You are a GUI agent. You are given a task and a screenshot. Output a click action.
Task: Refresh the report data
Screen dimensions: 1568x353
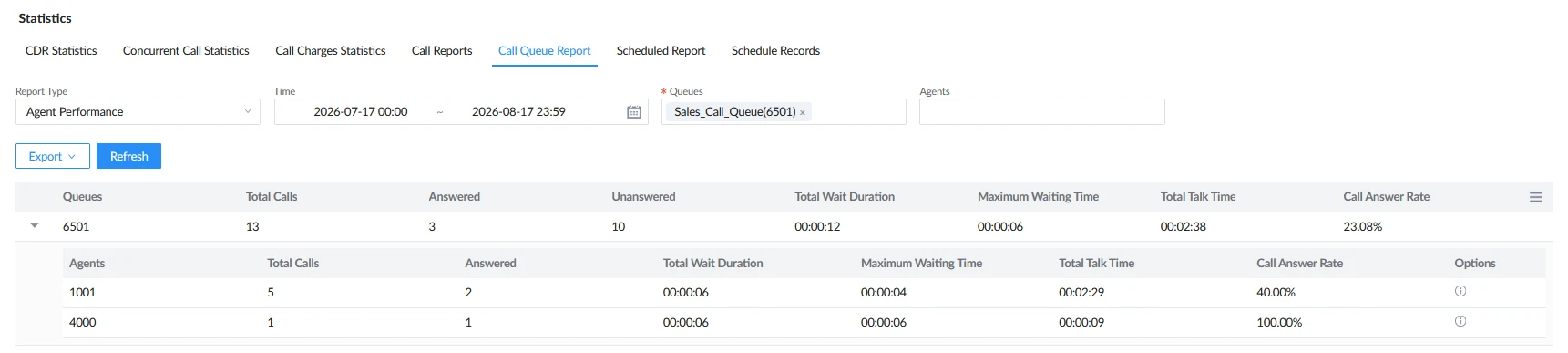click(x=129, y=156)
